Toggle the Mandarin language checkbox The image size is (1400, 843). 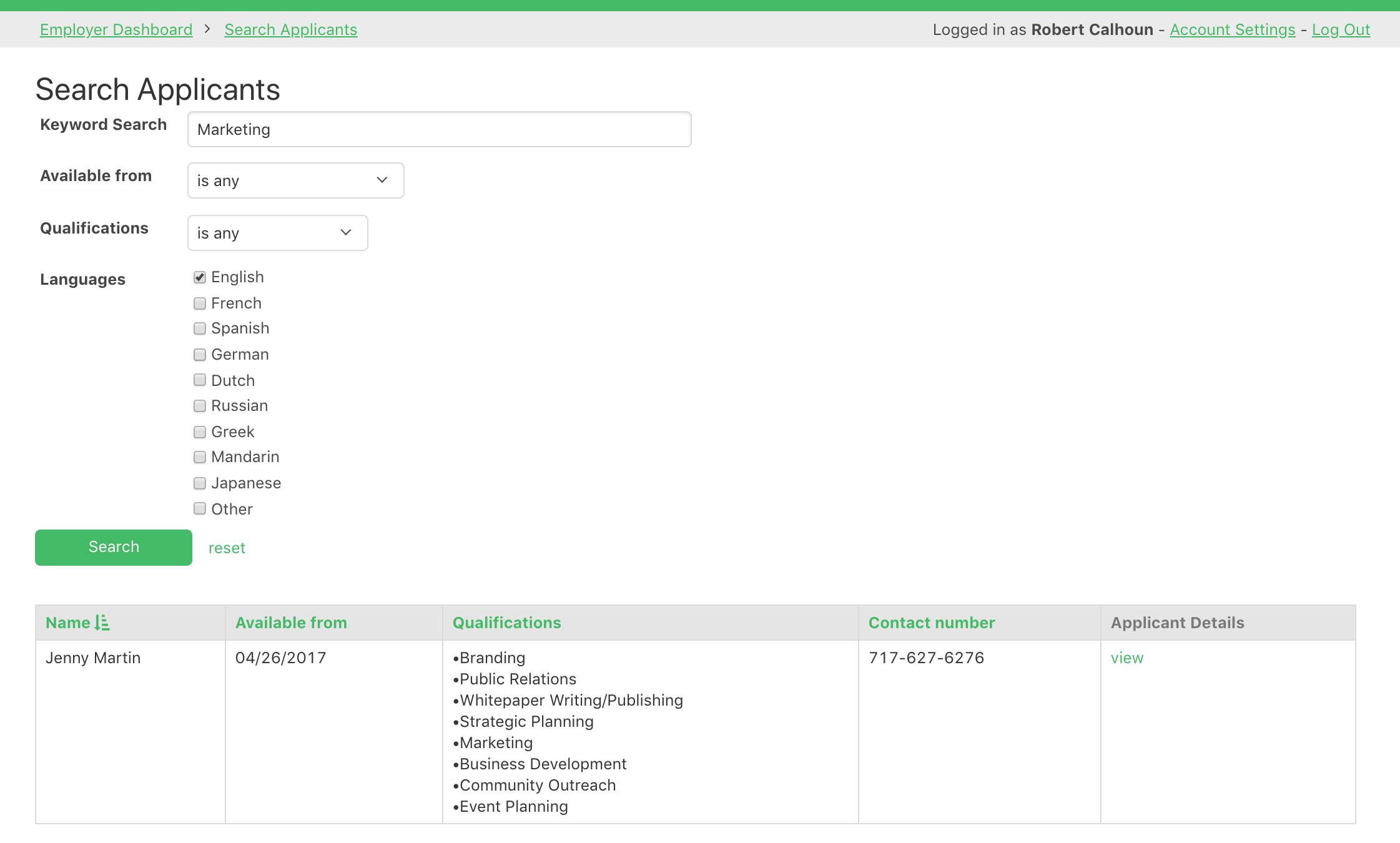tap(200, 456)
